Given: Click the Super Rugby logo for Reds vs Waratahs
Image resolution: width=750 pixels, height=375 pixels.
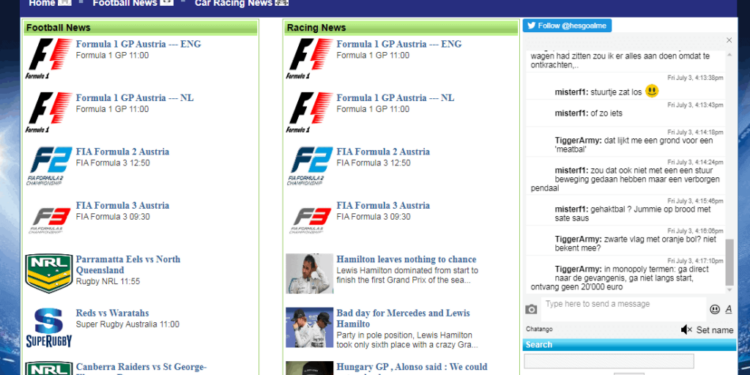Looking at the screenshot, I should pos(49,328).
